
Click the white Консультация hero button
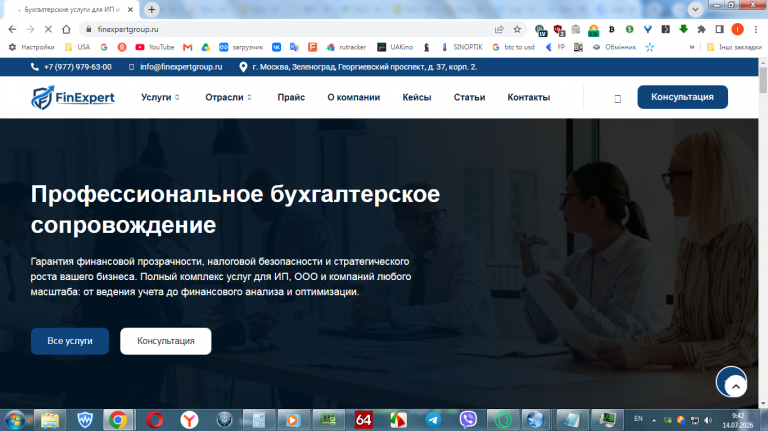point(166,341)
